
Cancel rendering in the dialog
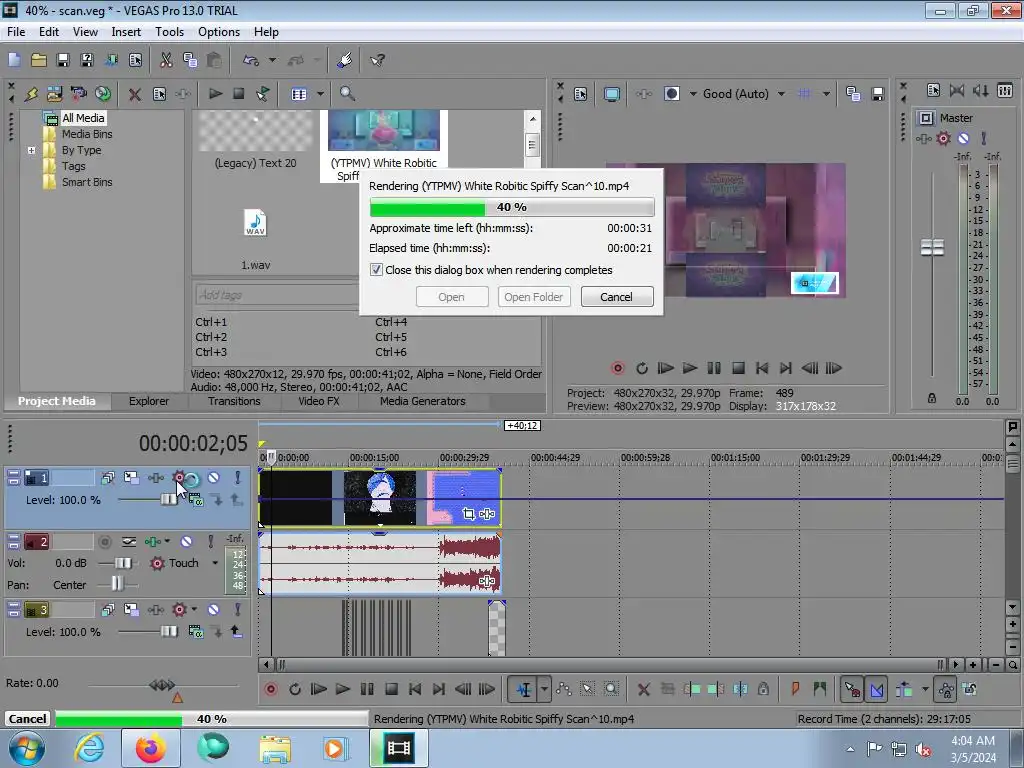(x=616, y=296)
